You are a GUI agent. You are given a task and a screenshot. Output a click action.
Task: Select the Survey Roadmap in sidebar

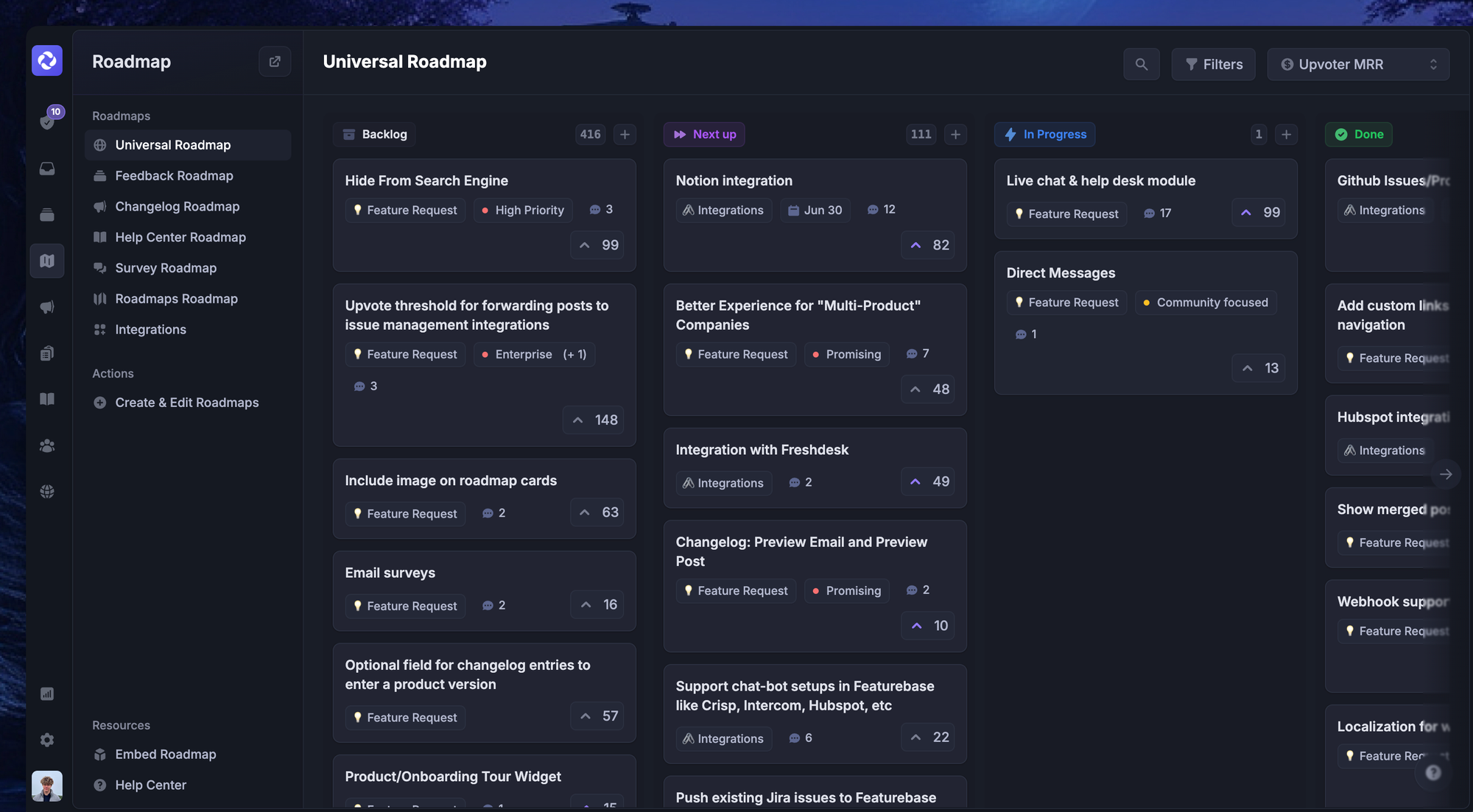coord(166,268)
